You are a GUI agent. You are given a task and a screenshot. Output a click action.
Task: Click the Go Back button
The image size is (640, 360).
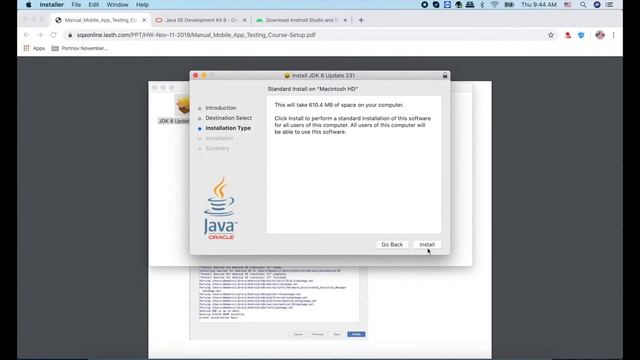tap(392, 244)
